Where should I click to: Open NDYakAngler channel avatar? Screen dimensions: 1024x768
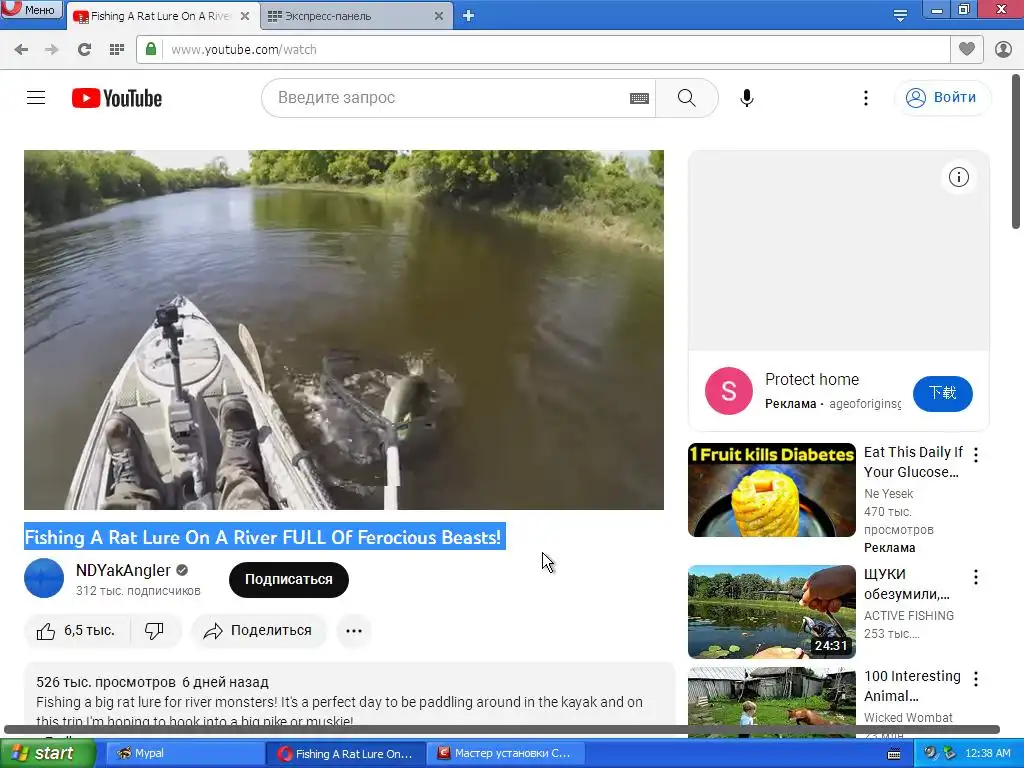[x=44, y=578]
